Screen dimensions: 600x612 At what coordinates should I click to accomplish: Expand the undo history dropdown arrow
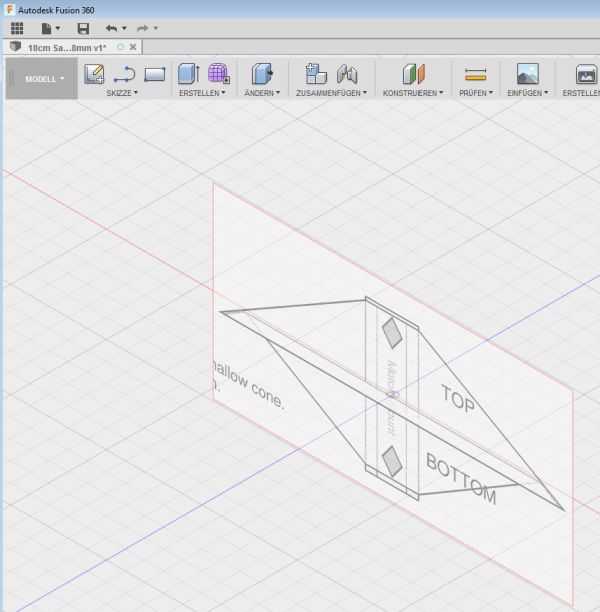124,28
